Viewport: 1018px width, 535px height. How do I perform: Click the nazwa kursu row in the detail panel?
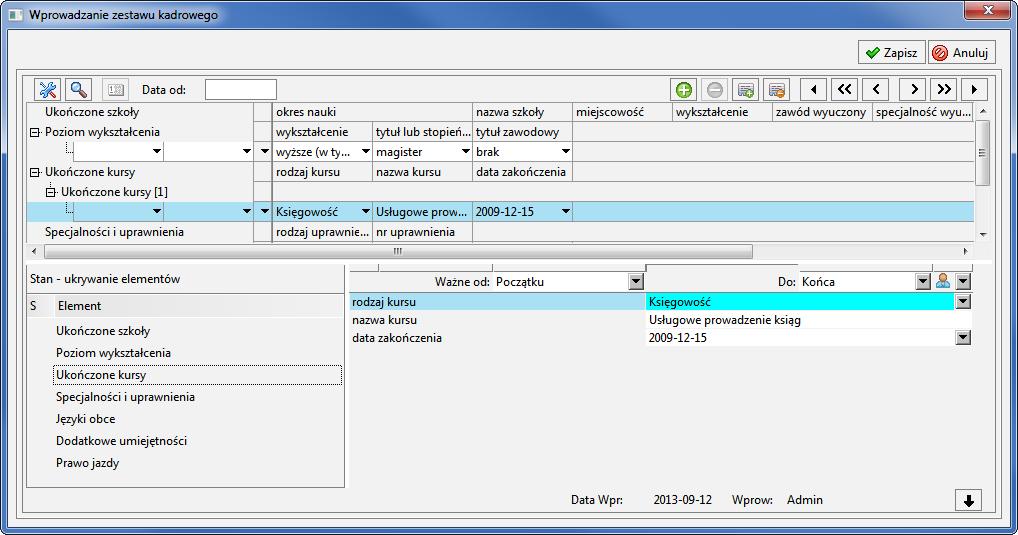(x=497, y=319)
